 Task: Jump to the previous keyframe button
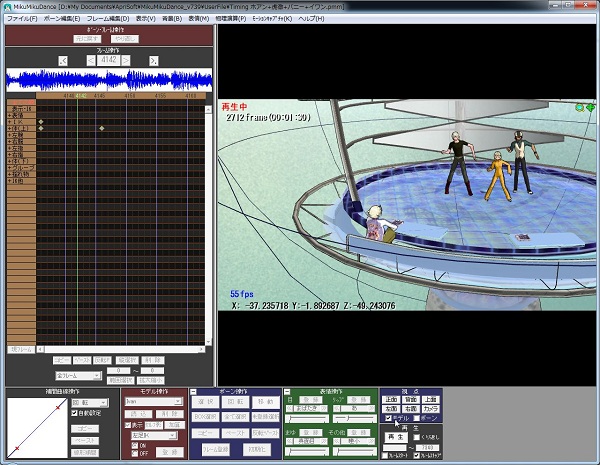pyautogui.click(x=63, y=61)
